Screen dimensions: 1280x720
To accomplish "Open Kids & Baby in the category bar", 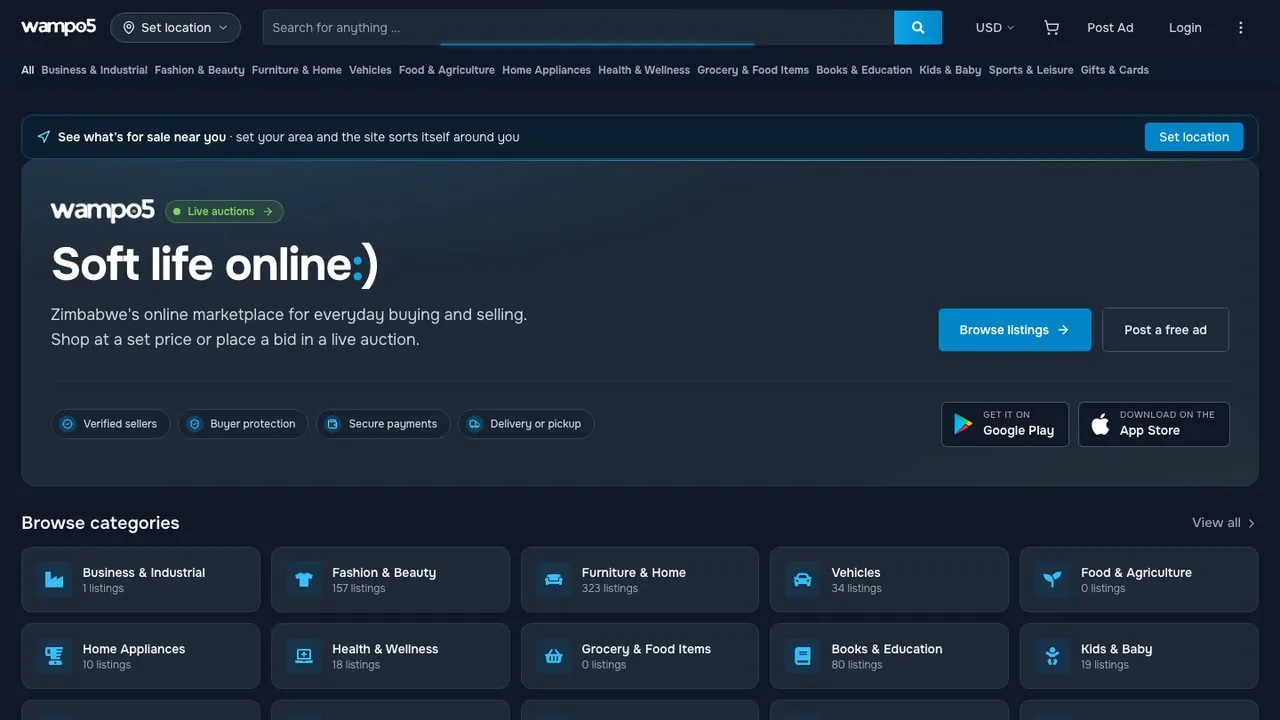I will [x=950, y=70].
